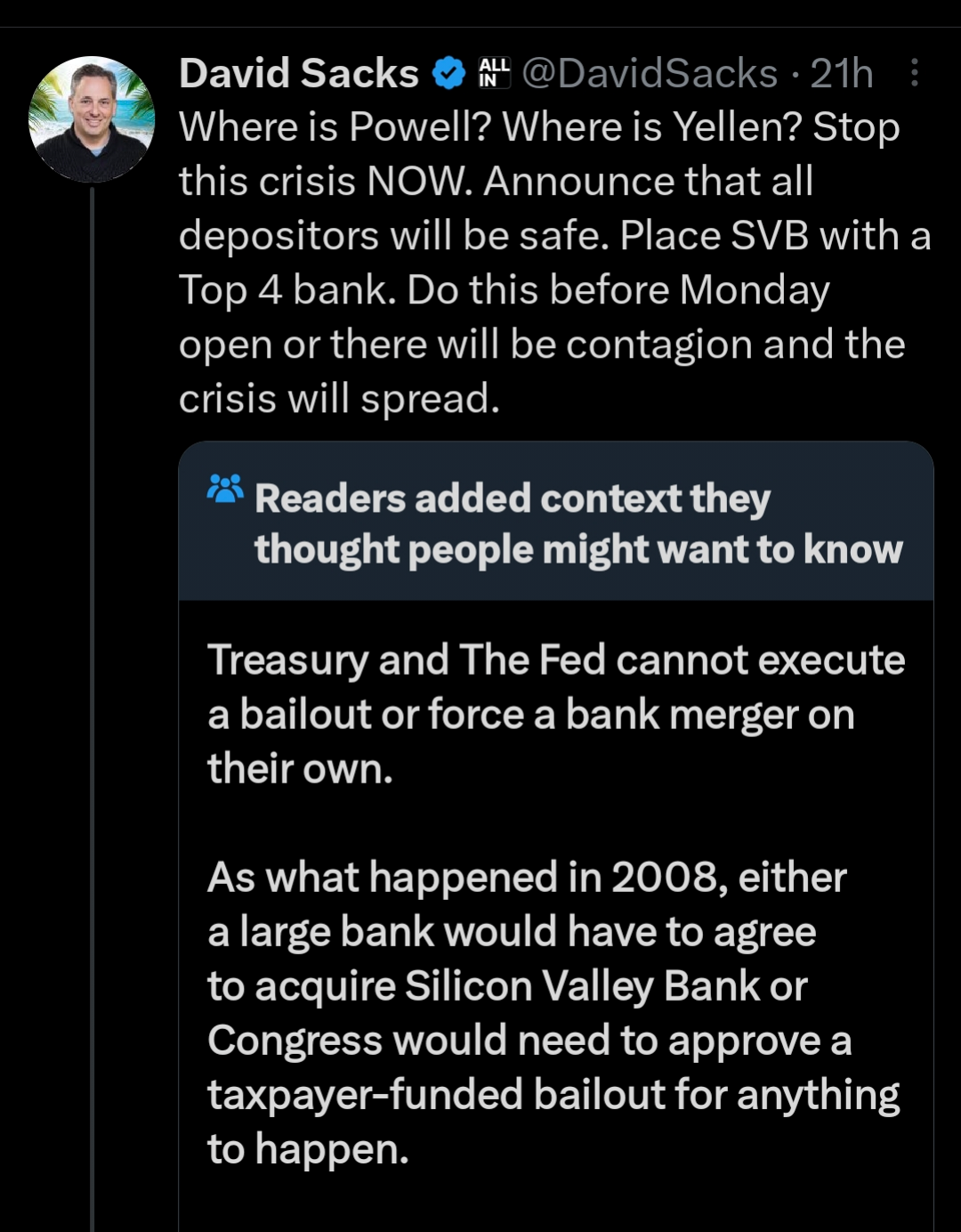The height and width of the screenshot is (1232, 961).
Task: Open David Sacks' profile picture
Action: 92,119
